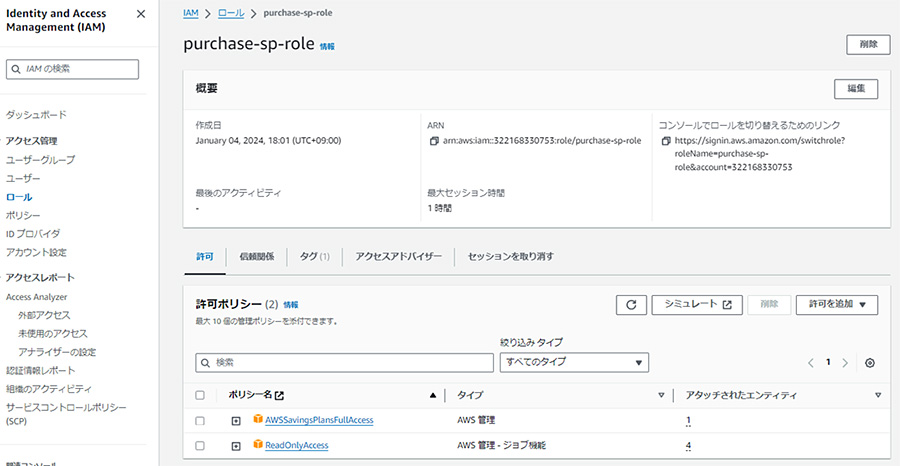Open ダッシュボード in sidebar
The height and width of the screenshot is (466, 900).
point(36,115)
